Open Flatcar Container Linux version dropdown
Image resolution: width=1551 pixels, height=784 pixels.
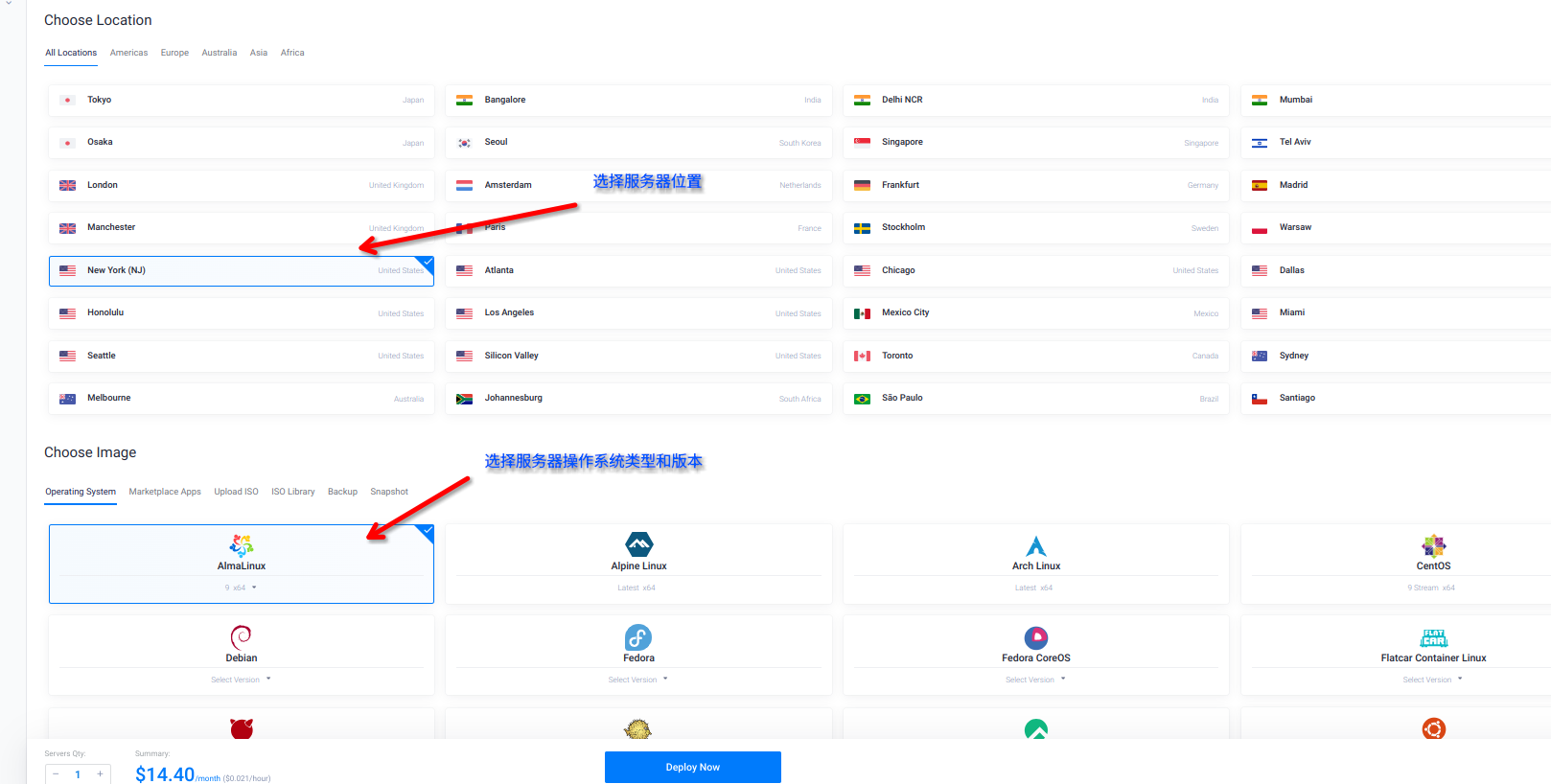point(1433,680)
